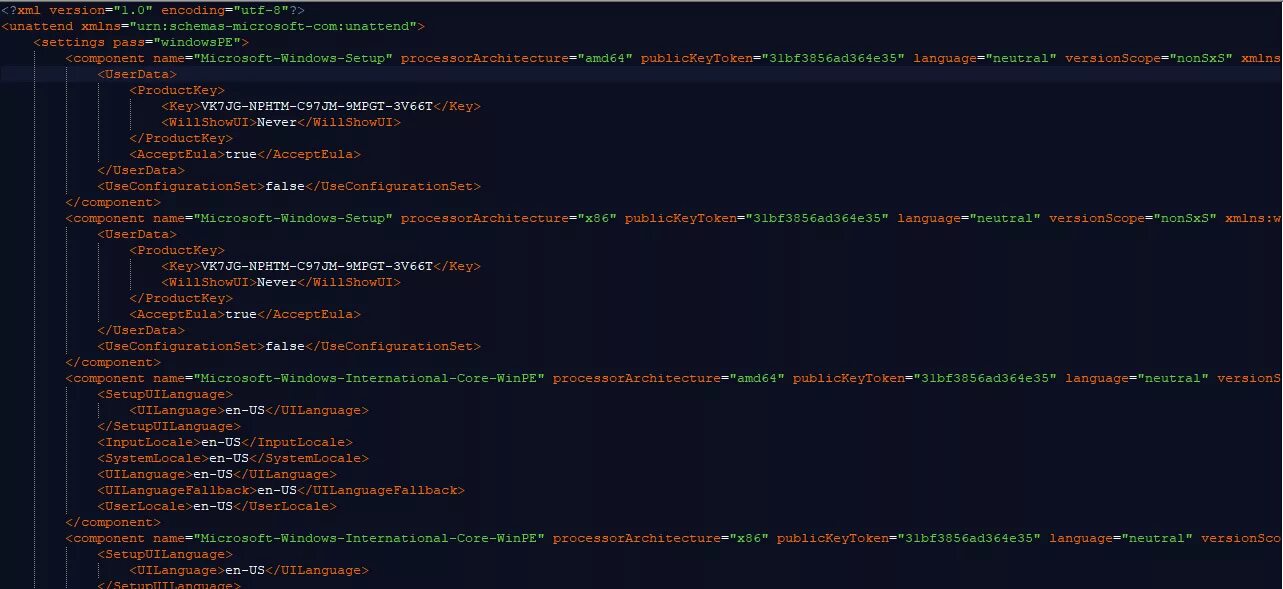Click the first WillShowUI Never value

pyautogui.click(x=277, y=122)
